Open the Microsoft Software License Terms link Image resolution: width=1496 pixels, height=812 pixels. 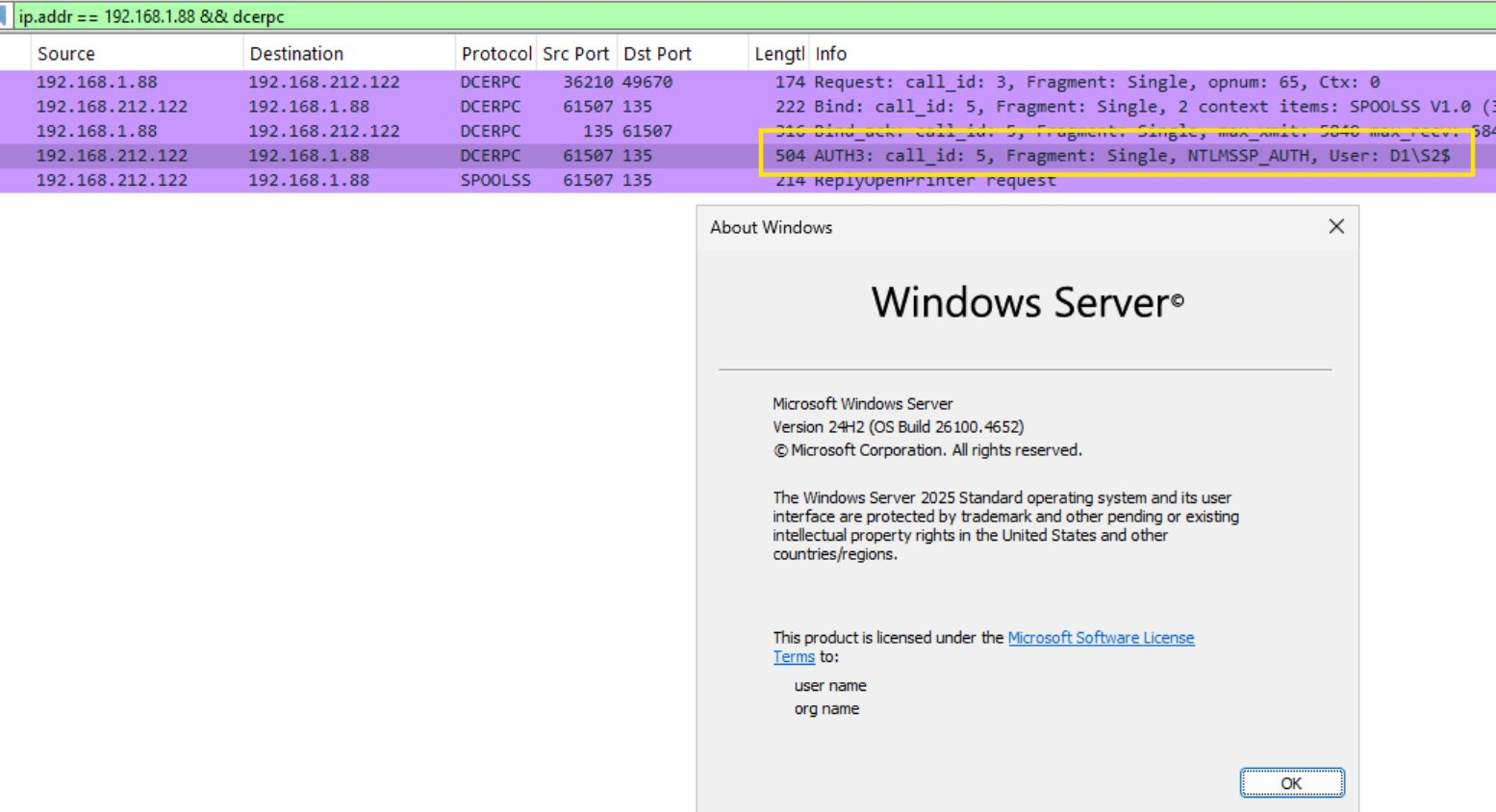tap(1101, 638)
